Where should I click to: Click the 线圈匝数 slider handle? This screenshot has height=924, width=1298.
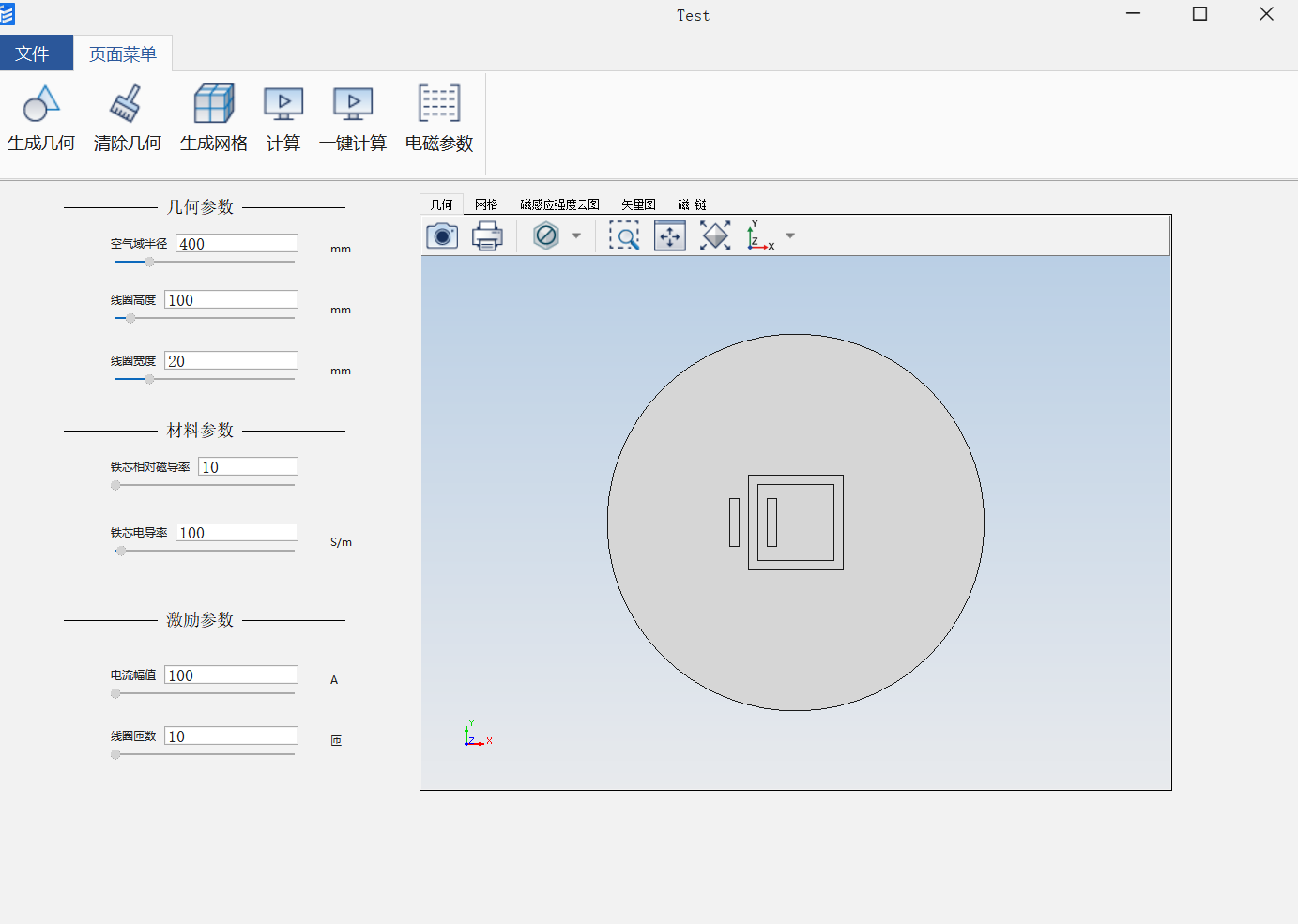coord(115,754)
